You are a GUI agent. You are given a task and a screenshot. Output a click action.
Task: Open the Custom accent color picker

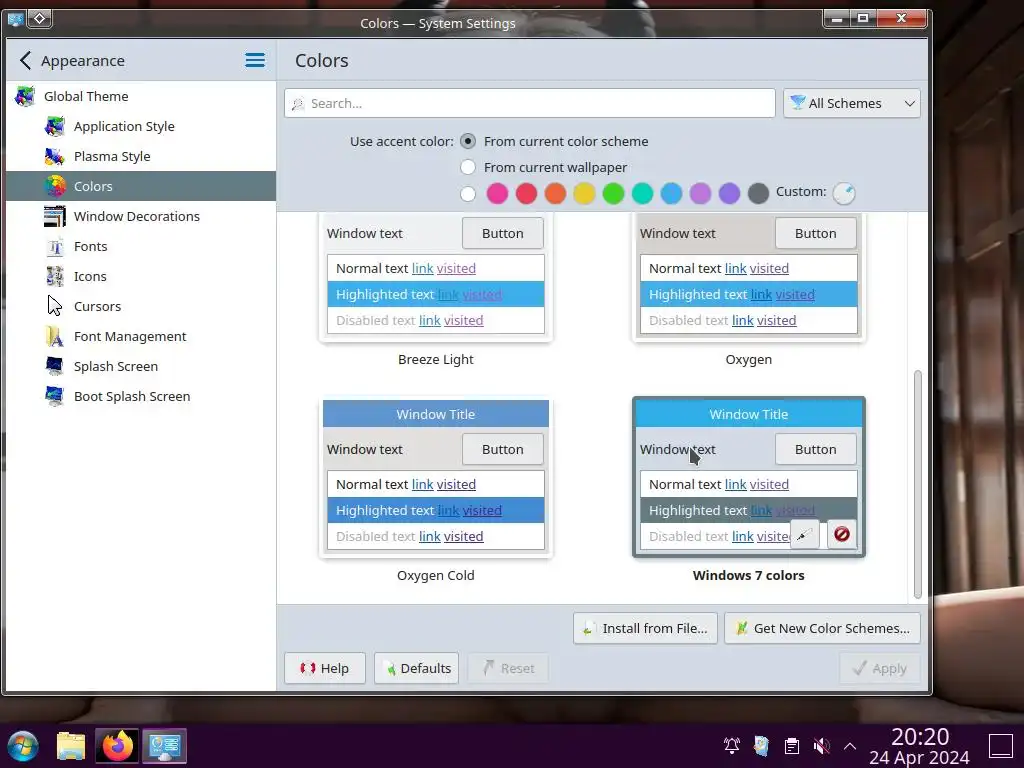point(844,194)
